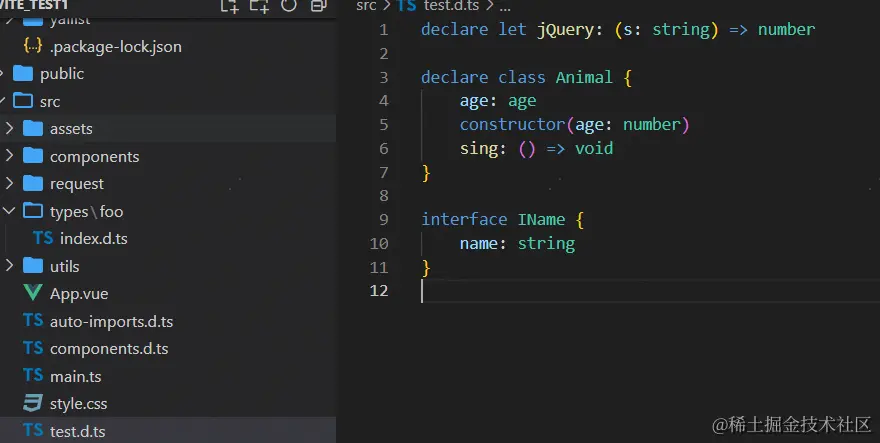Select the request folder
This screenshot has width=880, height=443.
[x=77, y=185]
